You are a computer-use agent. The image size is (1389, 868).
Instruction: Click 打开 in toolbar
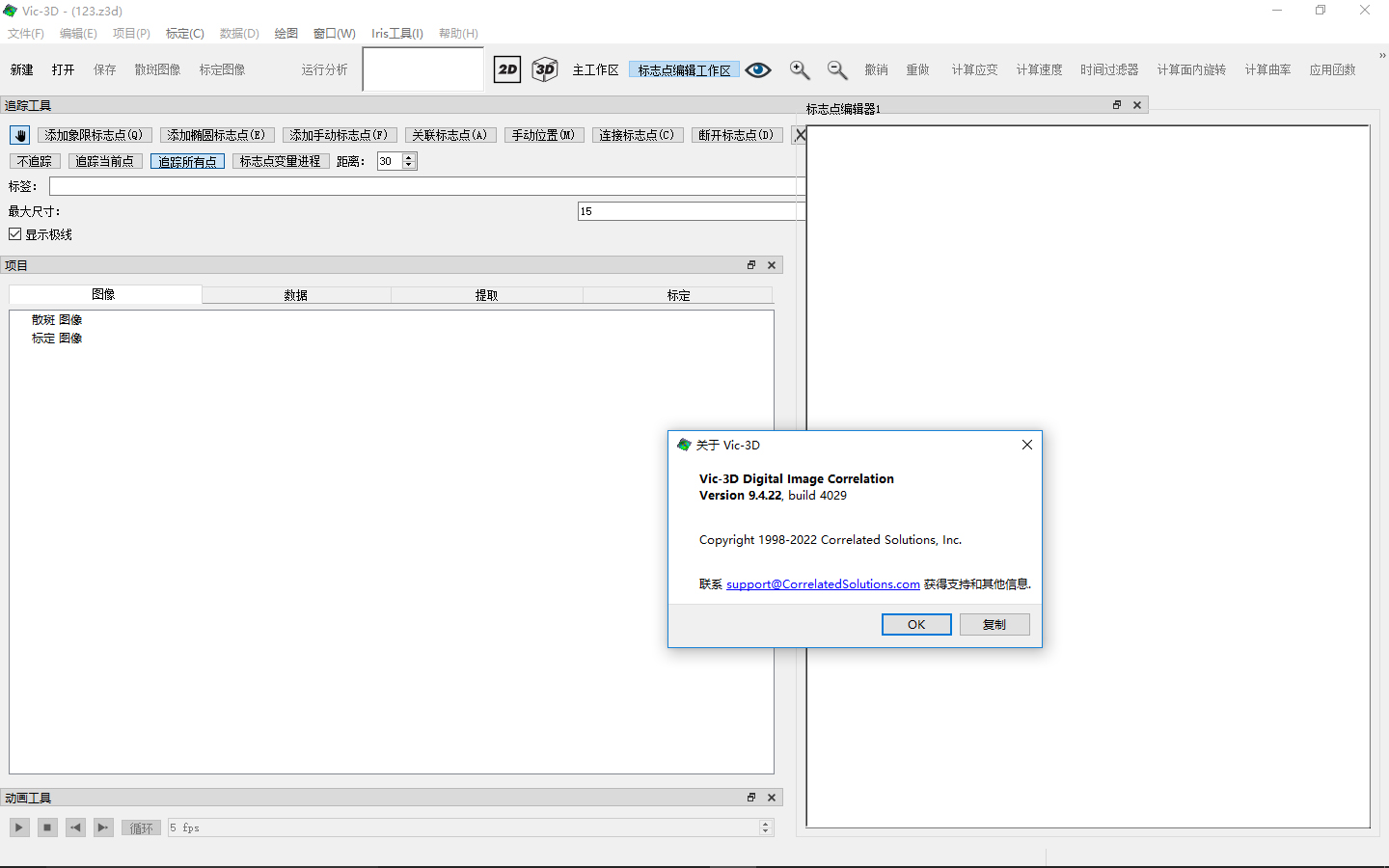(64, 69)
